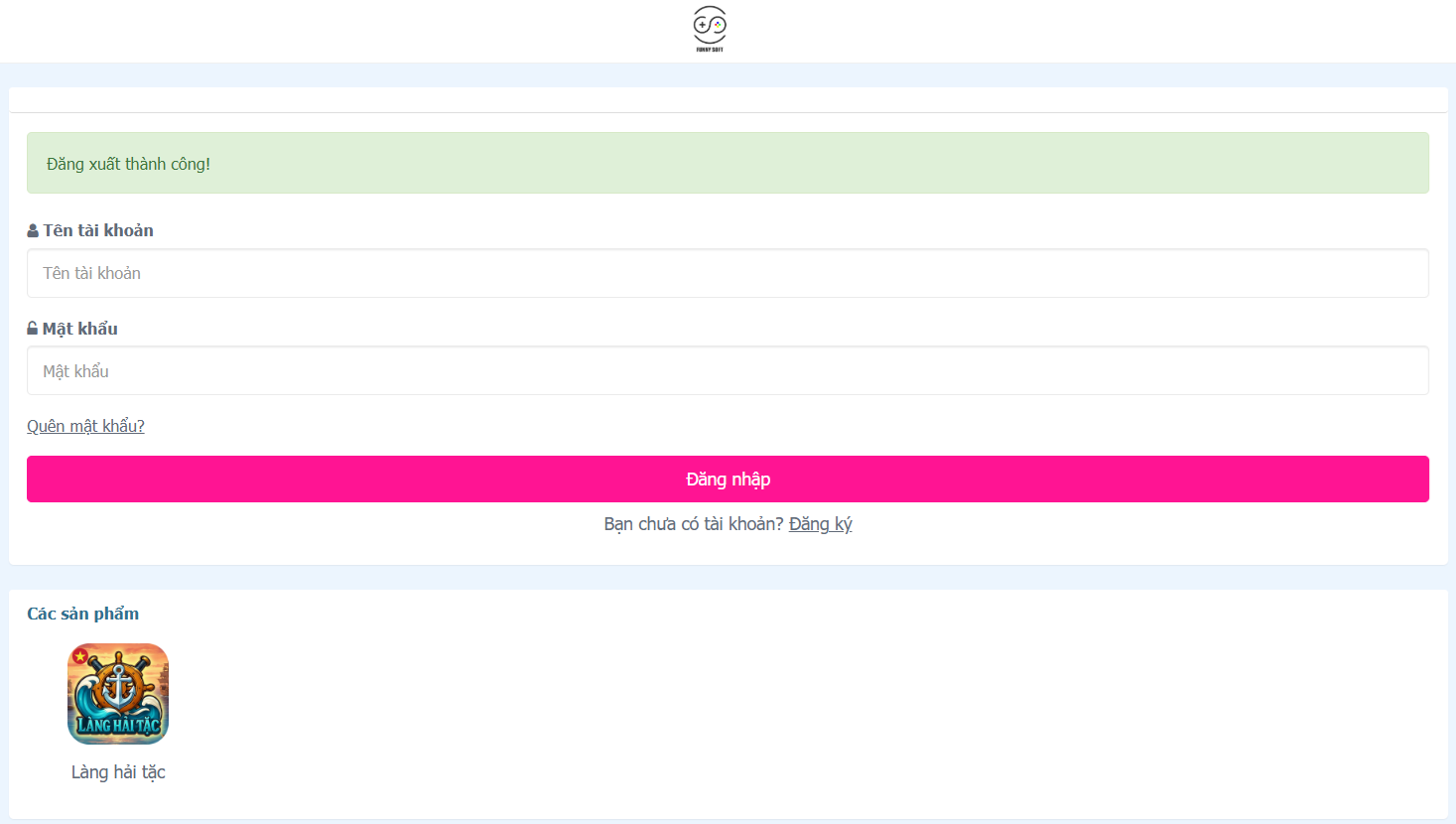Image resolution: width=1456 pixels, height=824 pixels.
Task: Click the FUNNY SOFT text under logo
Action: (x=710, y=50)
